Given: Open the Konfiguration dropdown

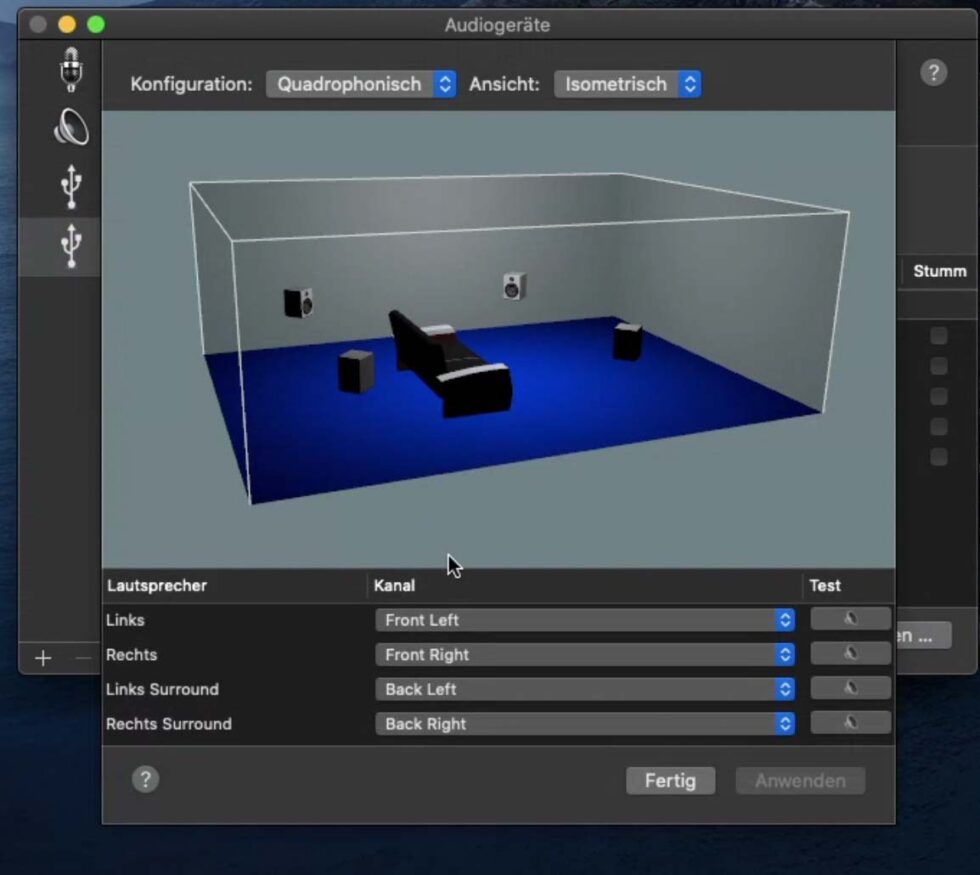Looking at the screenshot, I should (361, 85).
